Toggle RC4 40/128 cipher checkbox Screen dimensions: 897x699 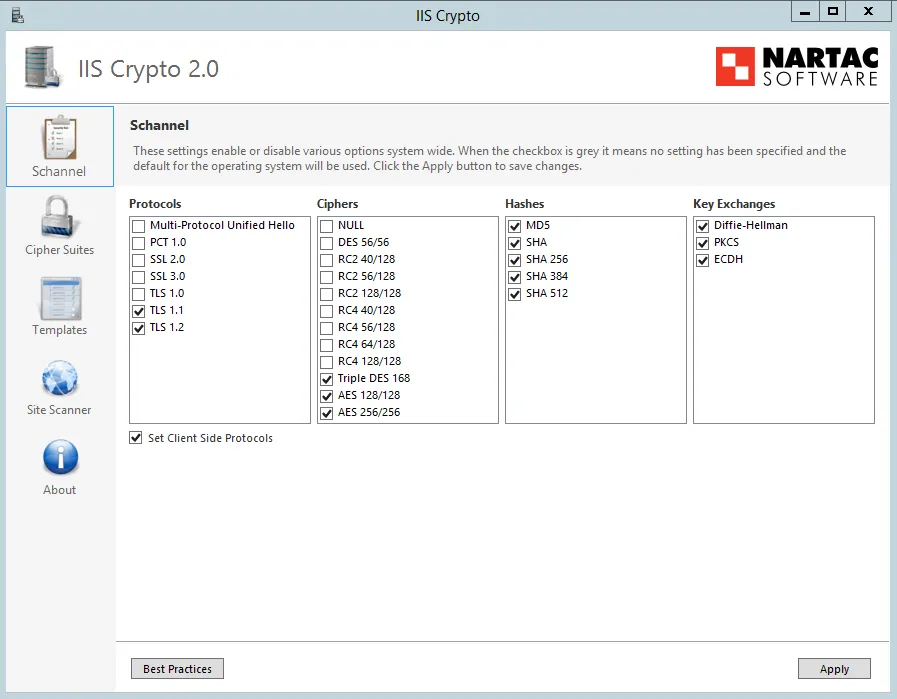click(x=327, y=311)
